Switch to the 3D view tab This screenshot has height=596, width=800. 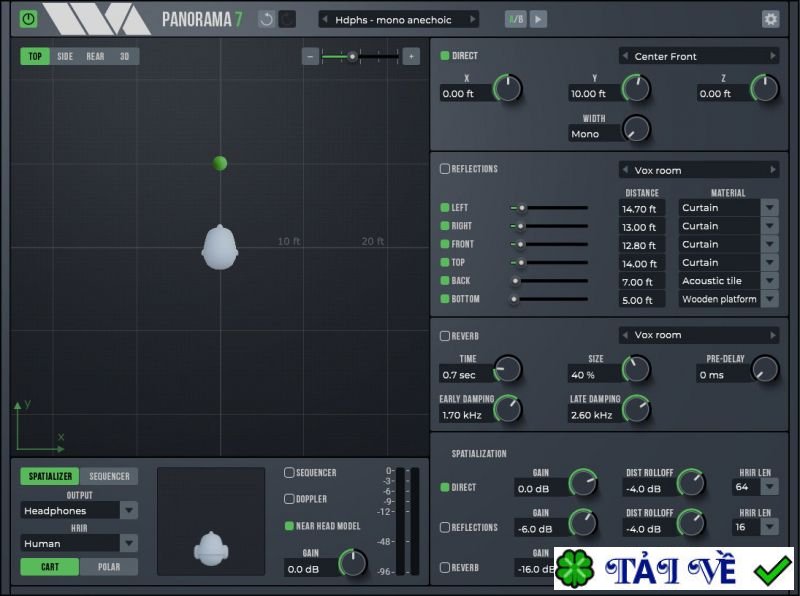(x=124, y=57)
